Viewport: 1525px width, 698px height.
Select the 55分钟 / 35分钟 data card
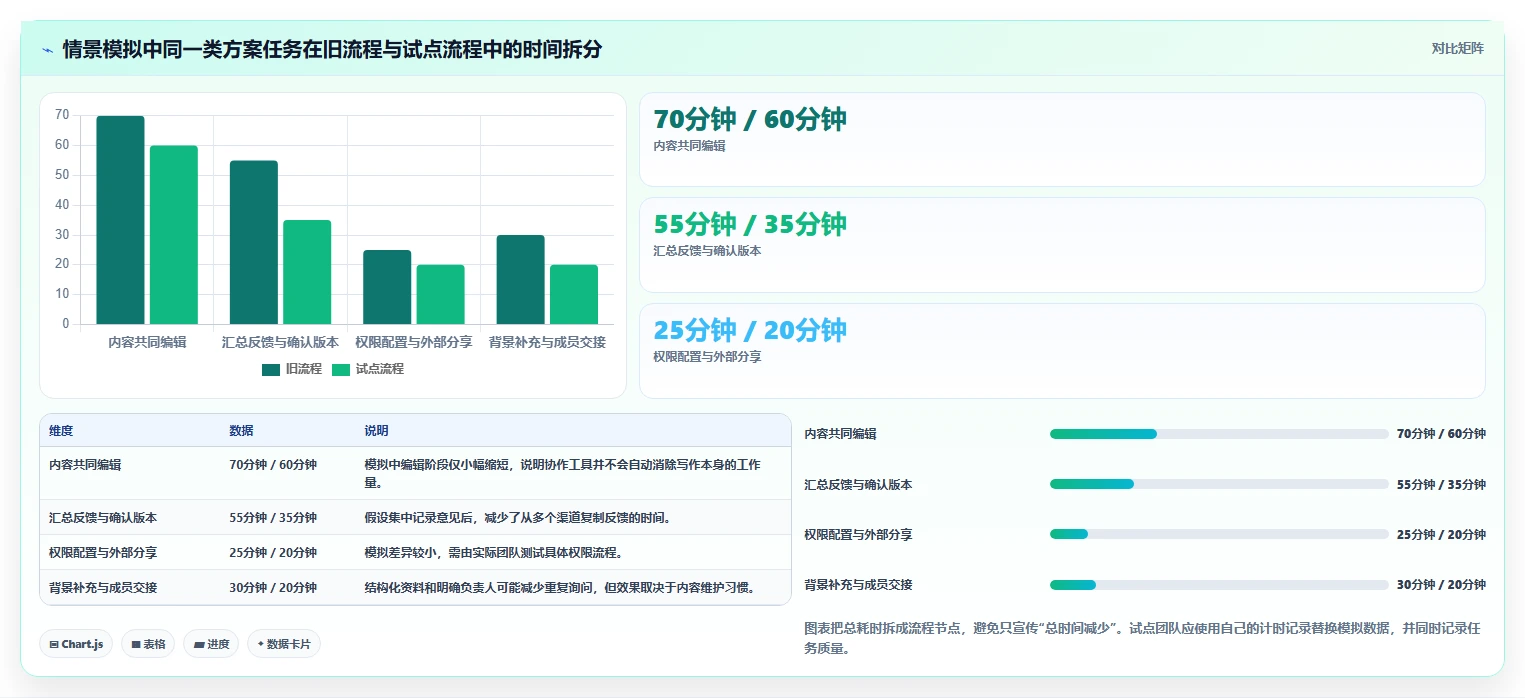(x=1062, y=245)
